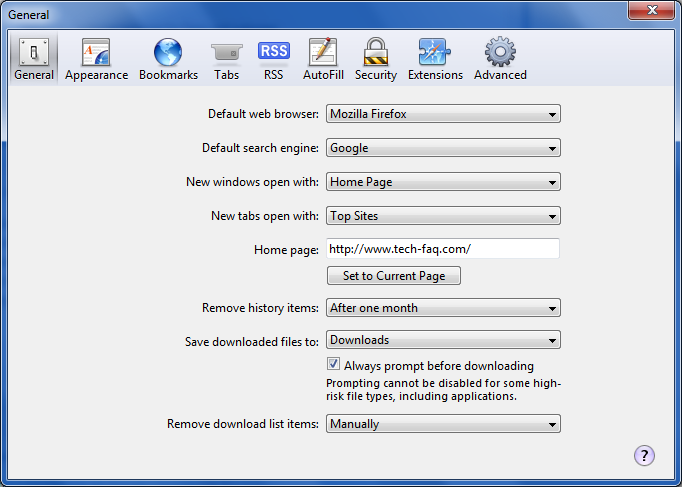The image size is (682, 487).
Task: Open the Extensions puzzle-piece pane
Action: [x=435, y=59]
